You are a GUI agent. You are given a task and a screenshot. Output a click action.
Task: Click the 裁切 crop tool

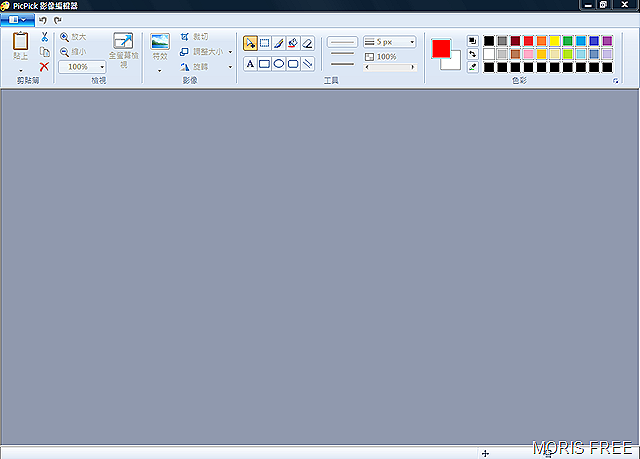tap(194, 37)
